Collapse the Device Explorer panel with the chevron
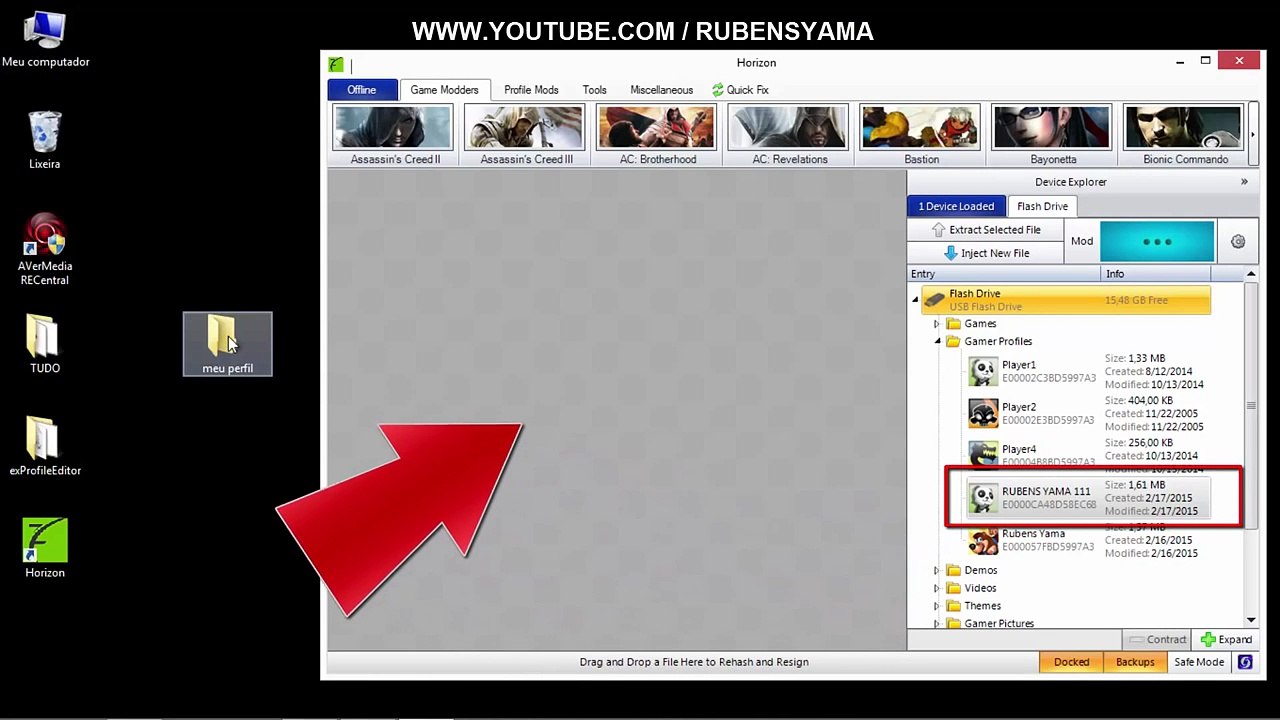 1244,182
